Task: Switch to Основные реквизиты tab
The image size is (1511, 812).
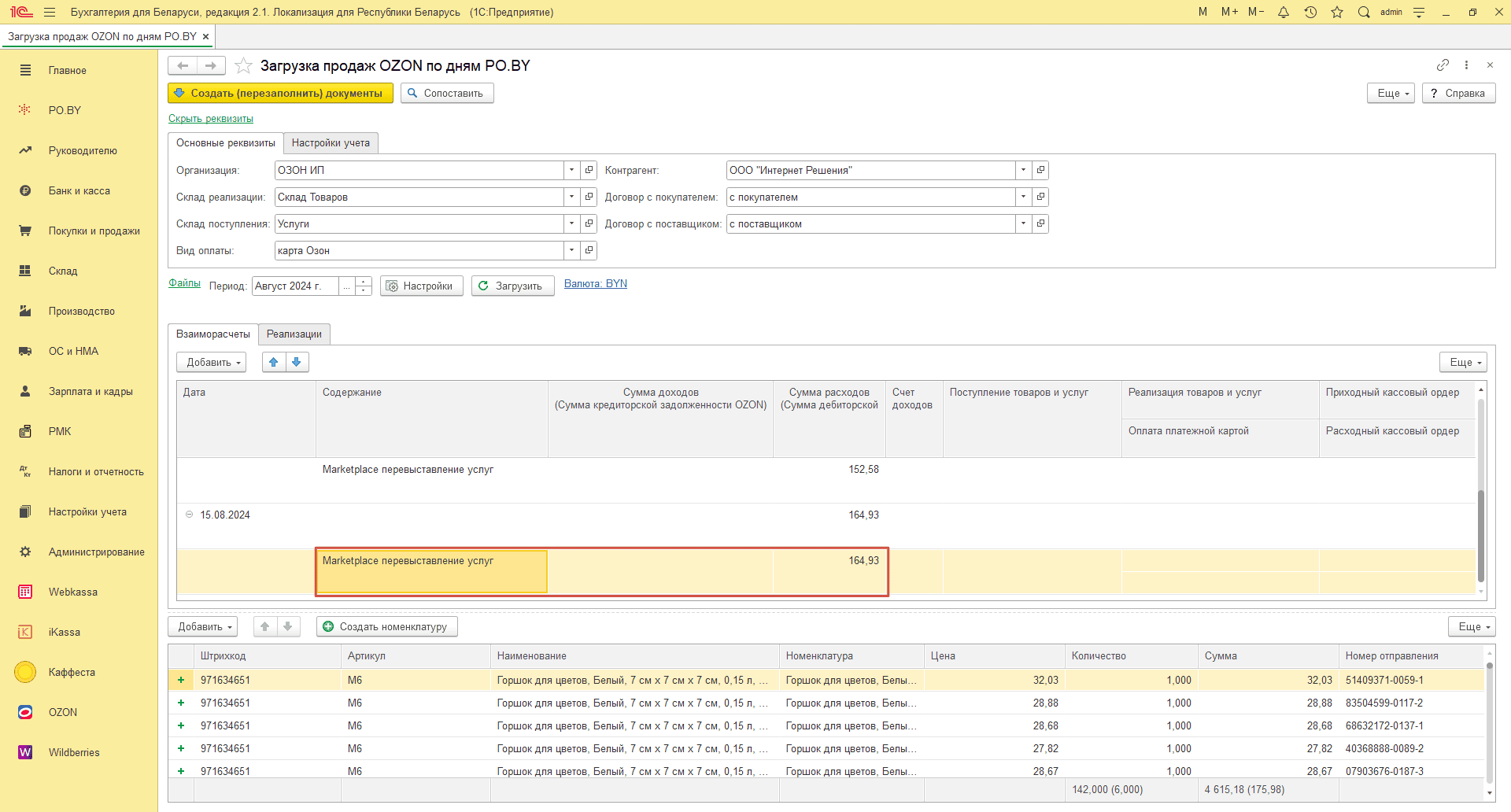Action: click(226, 142)
